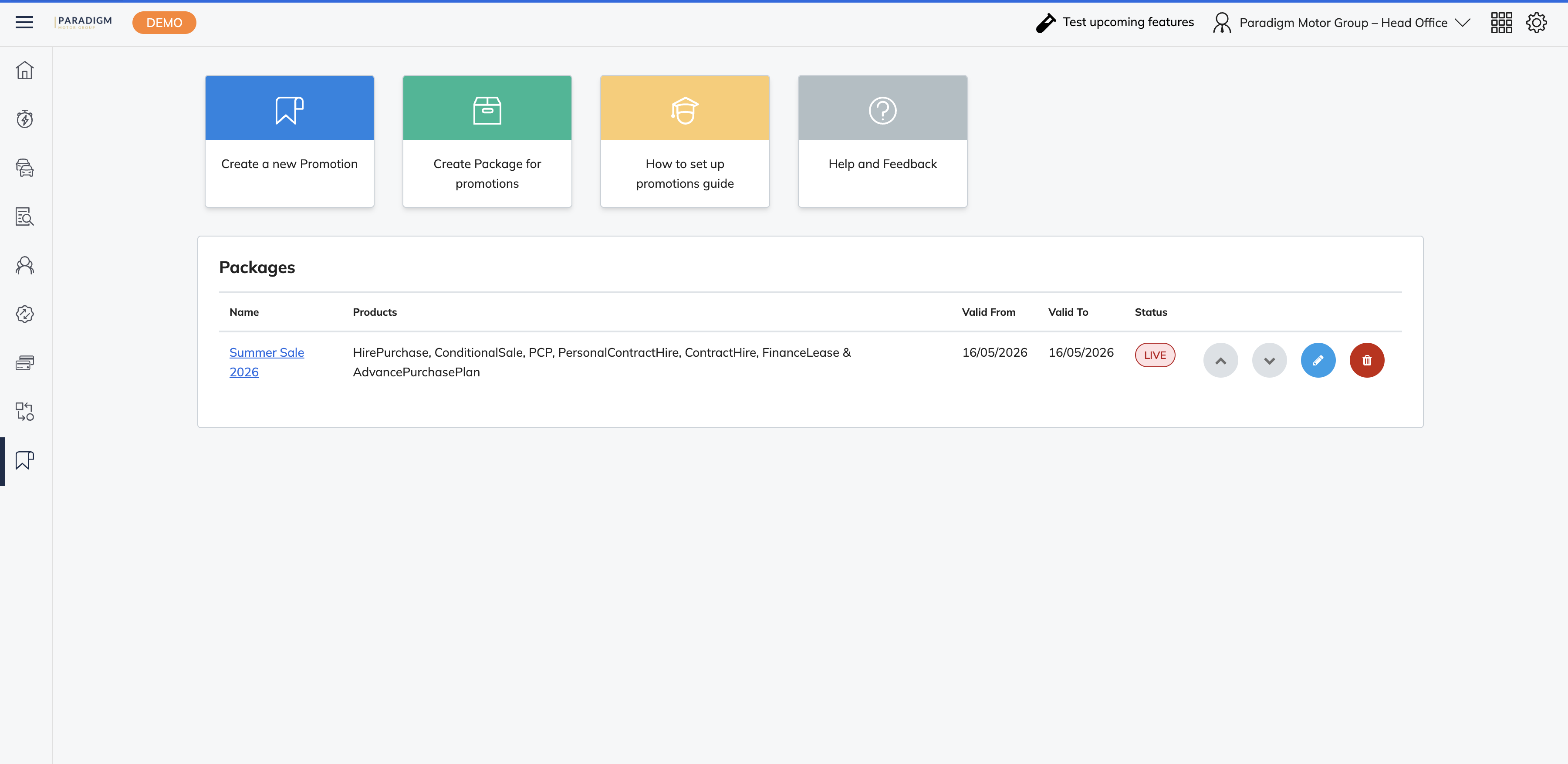
Task: Click the LIVE status badge
Action: click(x=1155, y=355)
